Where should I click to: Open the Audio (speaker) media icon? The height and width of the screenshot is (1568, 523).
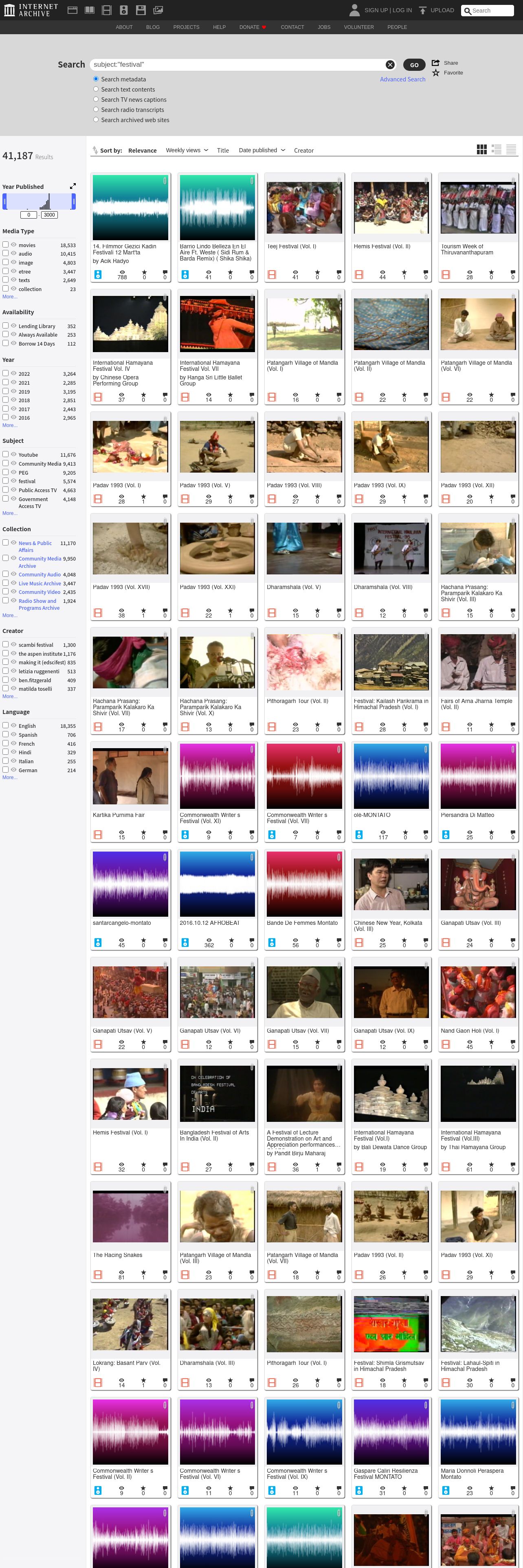(123, 10)
